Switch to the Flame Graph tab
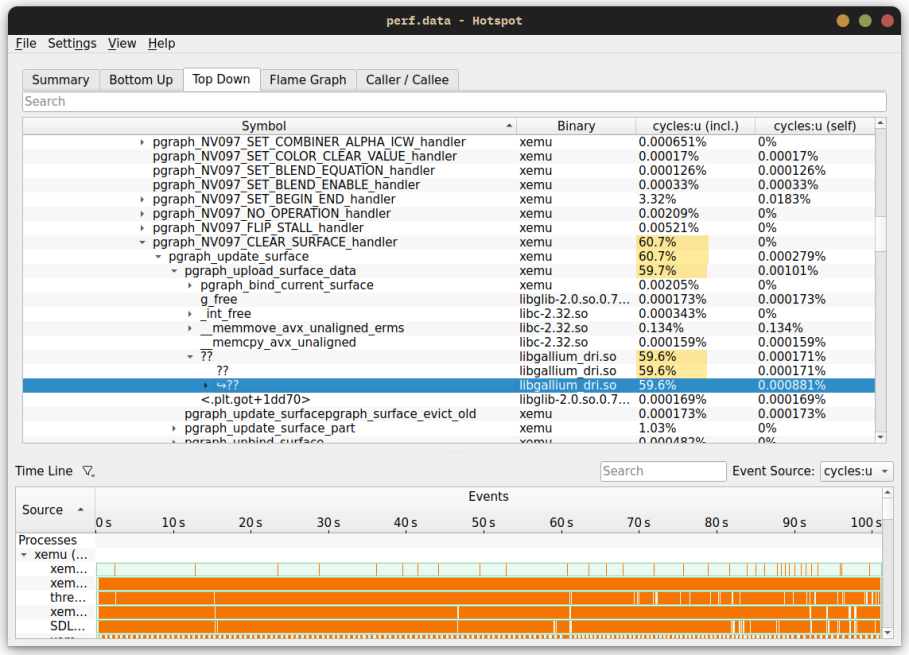 click(x=307, y=79)
